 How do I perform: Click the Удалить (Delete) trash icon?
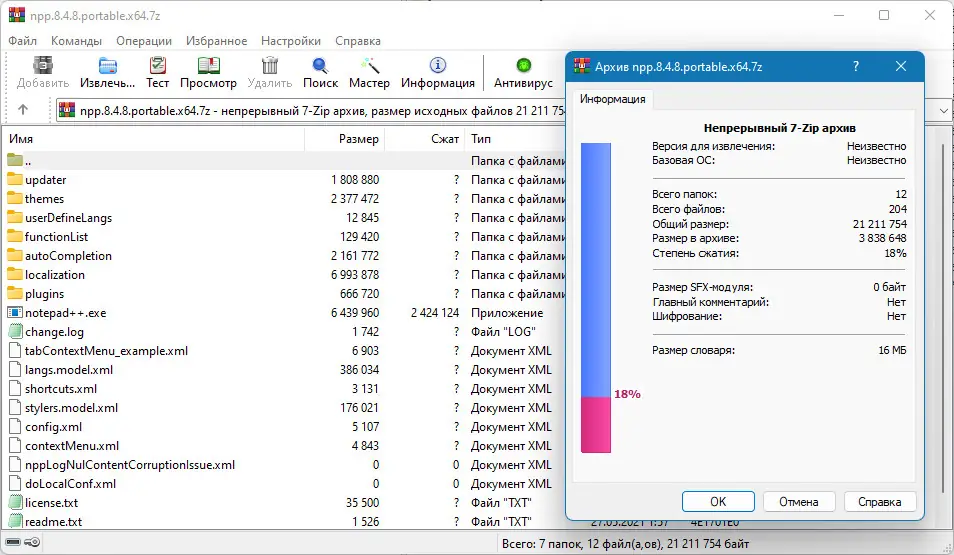click(x=270, y=65)
